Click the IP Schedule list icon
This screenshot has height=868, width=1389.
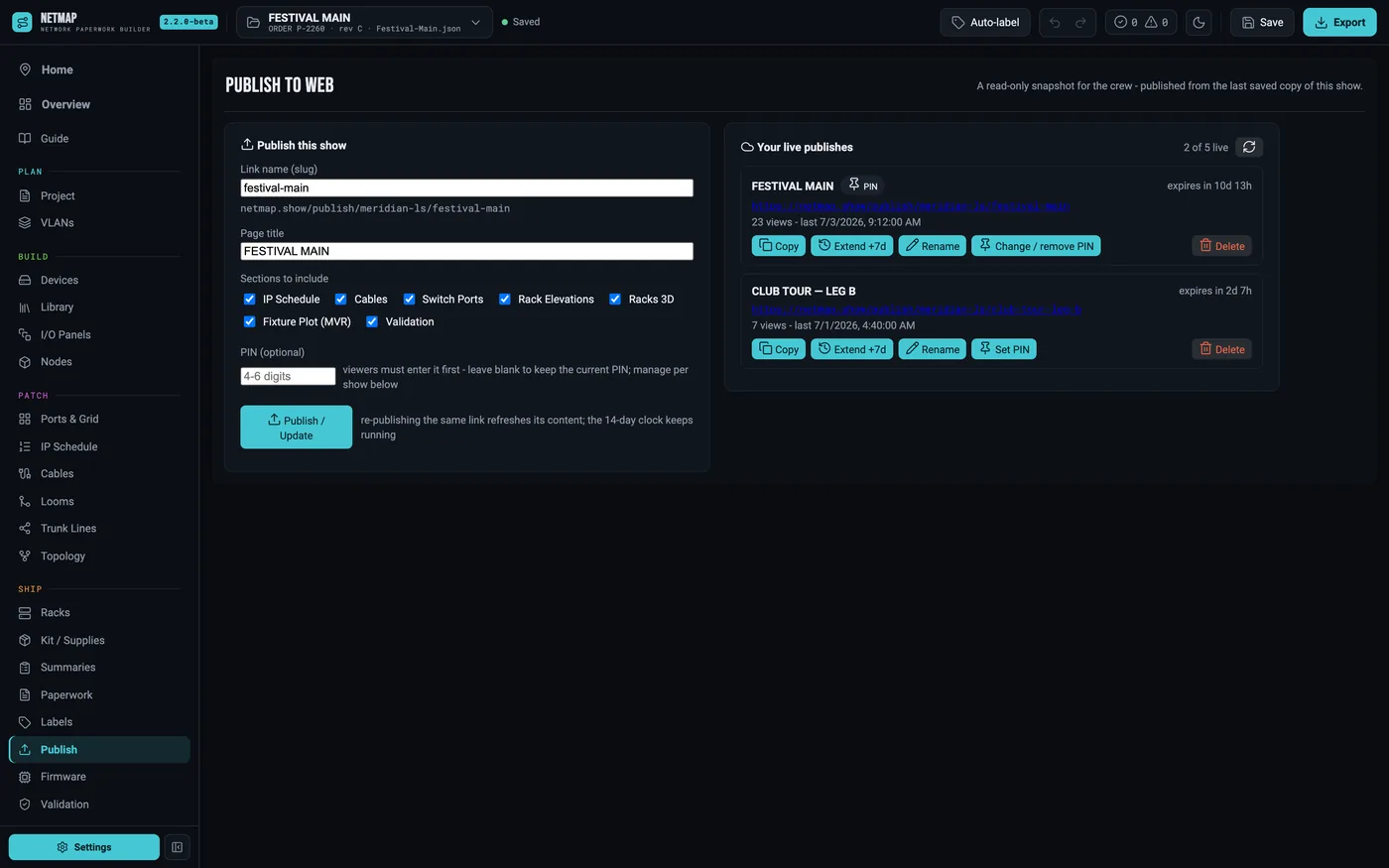25,446
